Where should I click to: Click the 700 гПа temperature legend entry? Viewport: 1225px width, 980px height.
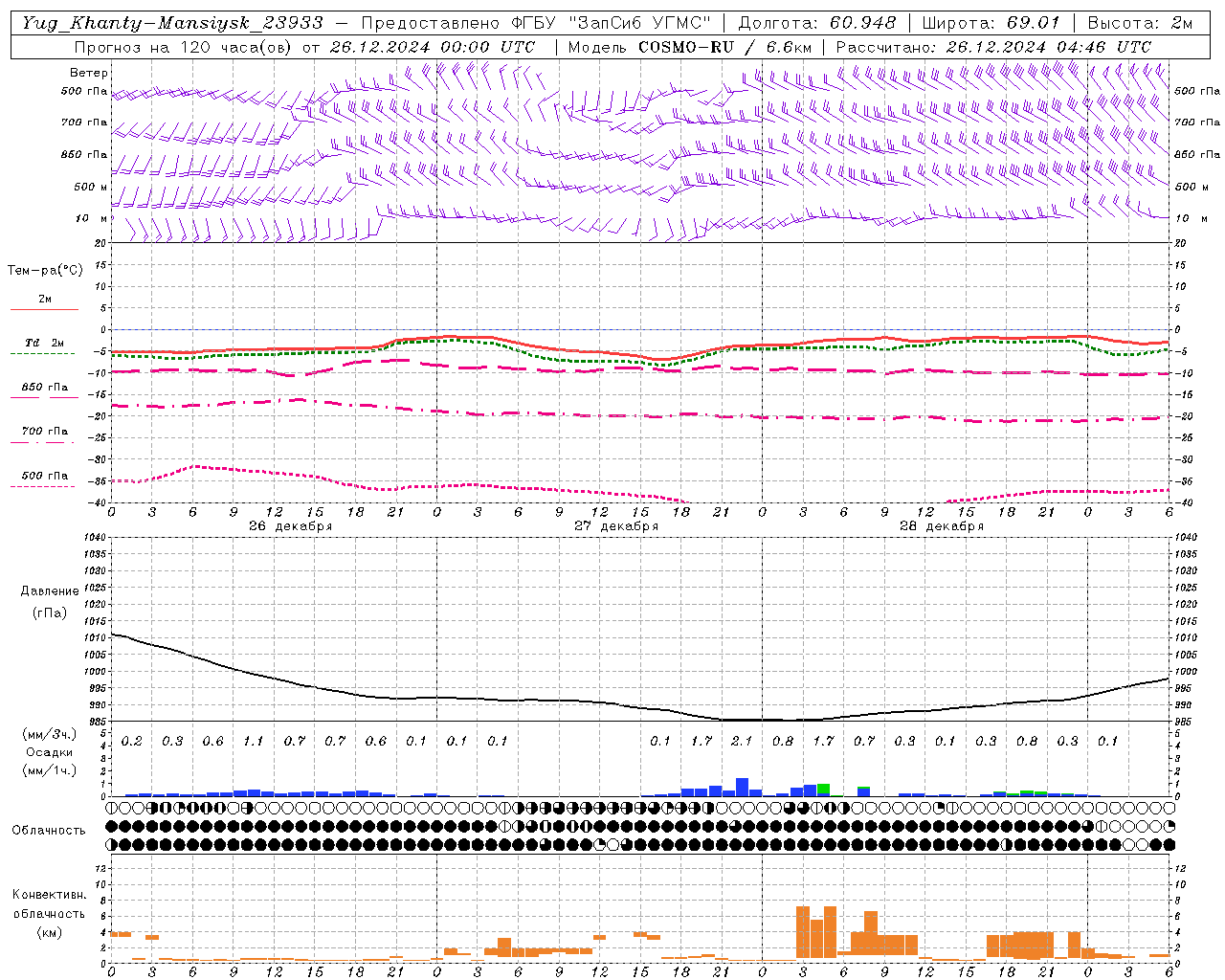[x=44, y=431]
